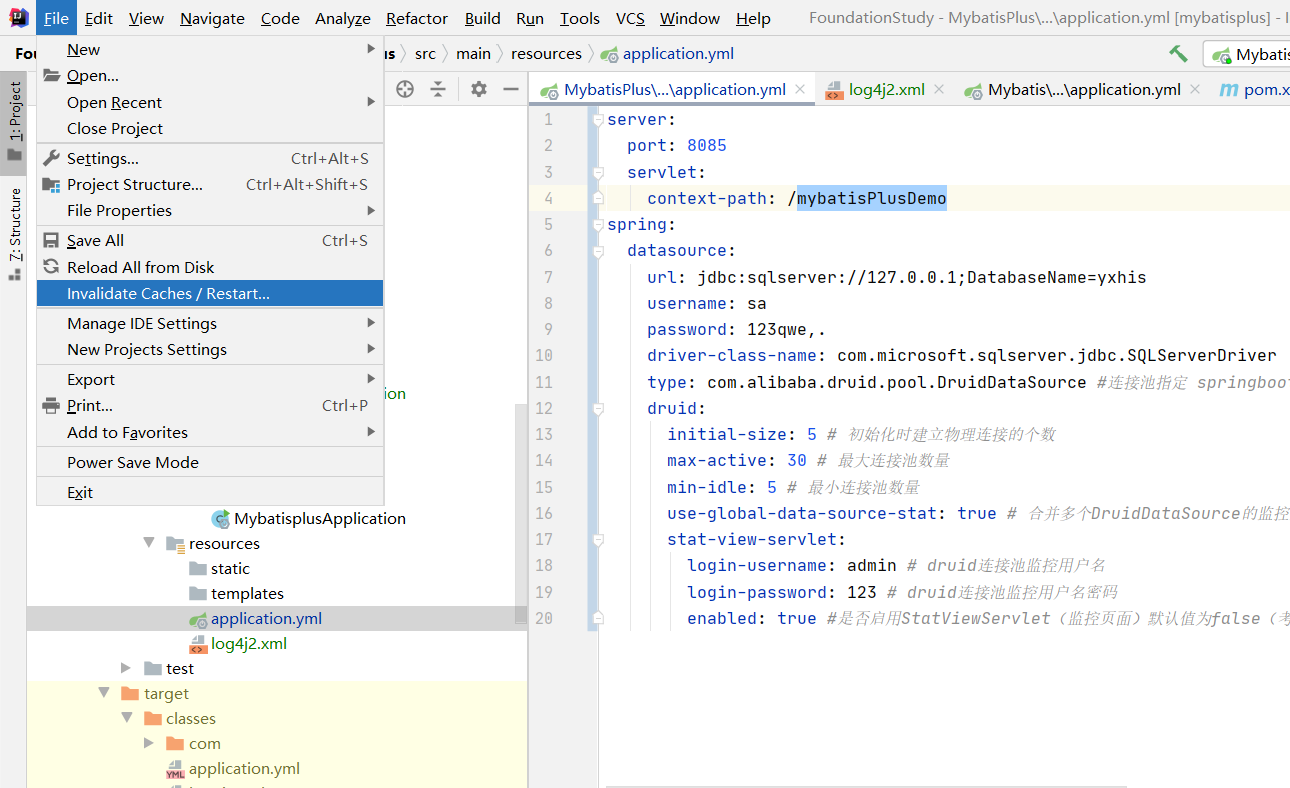Click the Build project hammer icon

click(x=1179, y=54)
